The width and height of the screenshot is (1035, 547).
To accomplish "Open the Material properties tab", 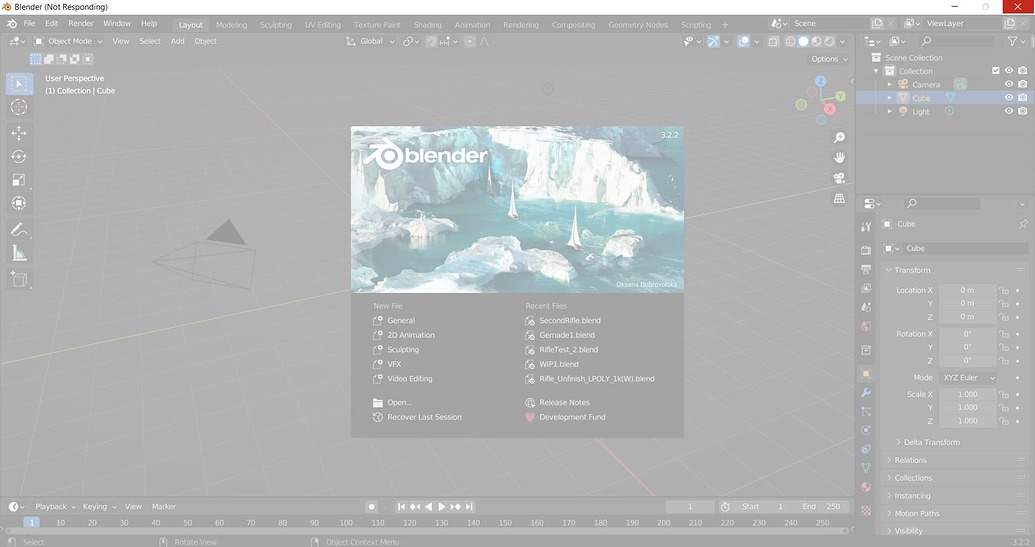I will [866, 487].
